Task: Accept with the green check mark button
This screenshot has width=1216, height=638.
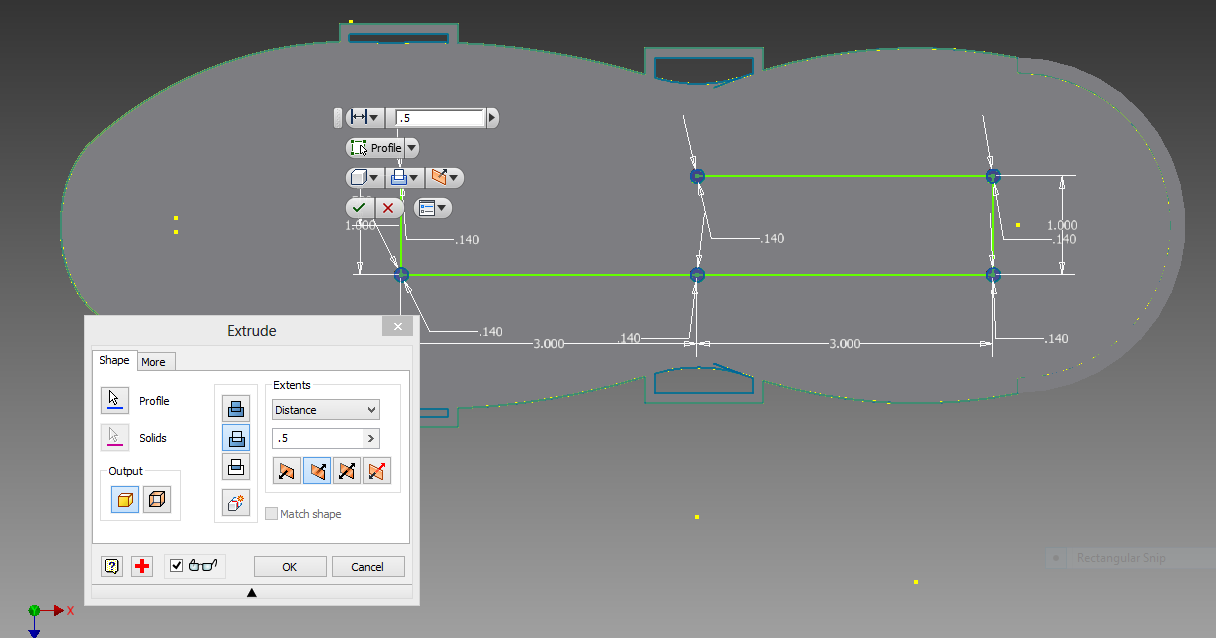Action: [359, 208]
